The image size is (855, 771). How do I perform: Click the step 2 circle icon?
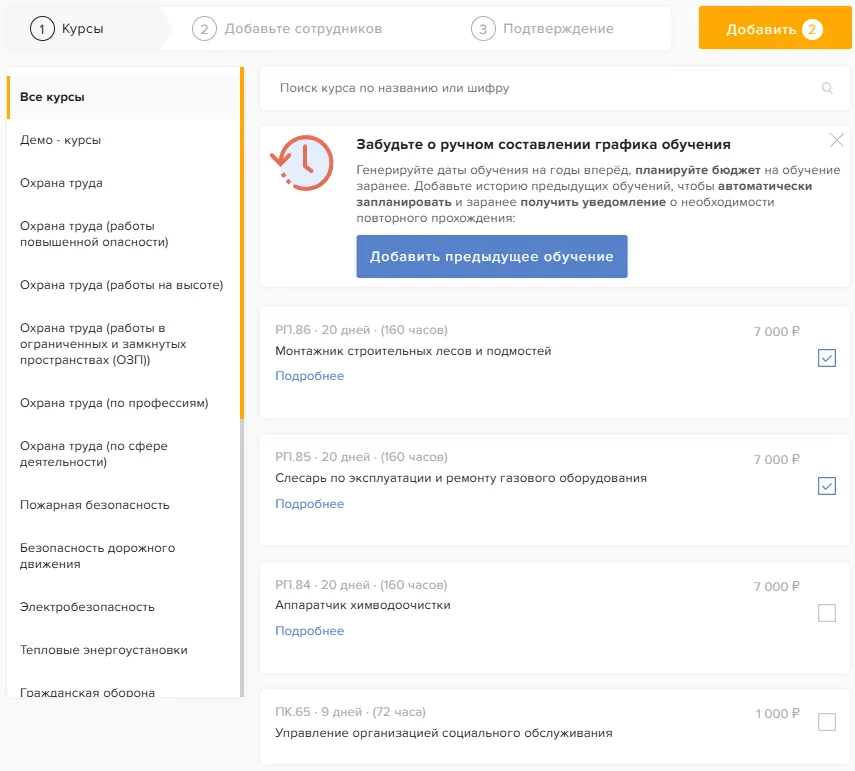click(x=204, y=29)
